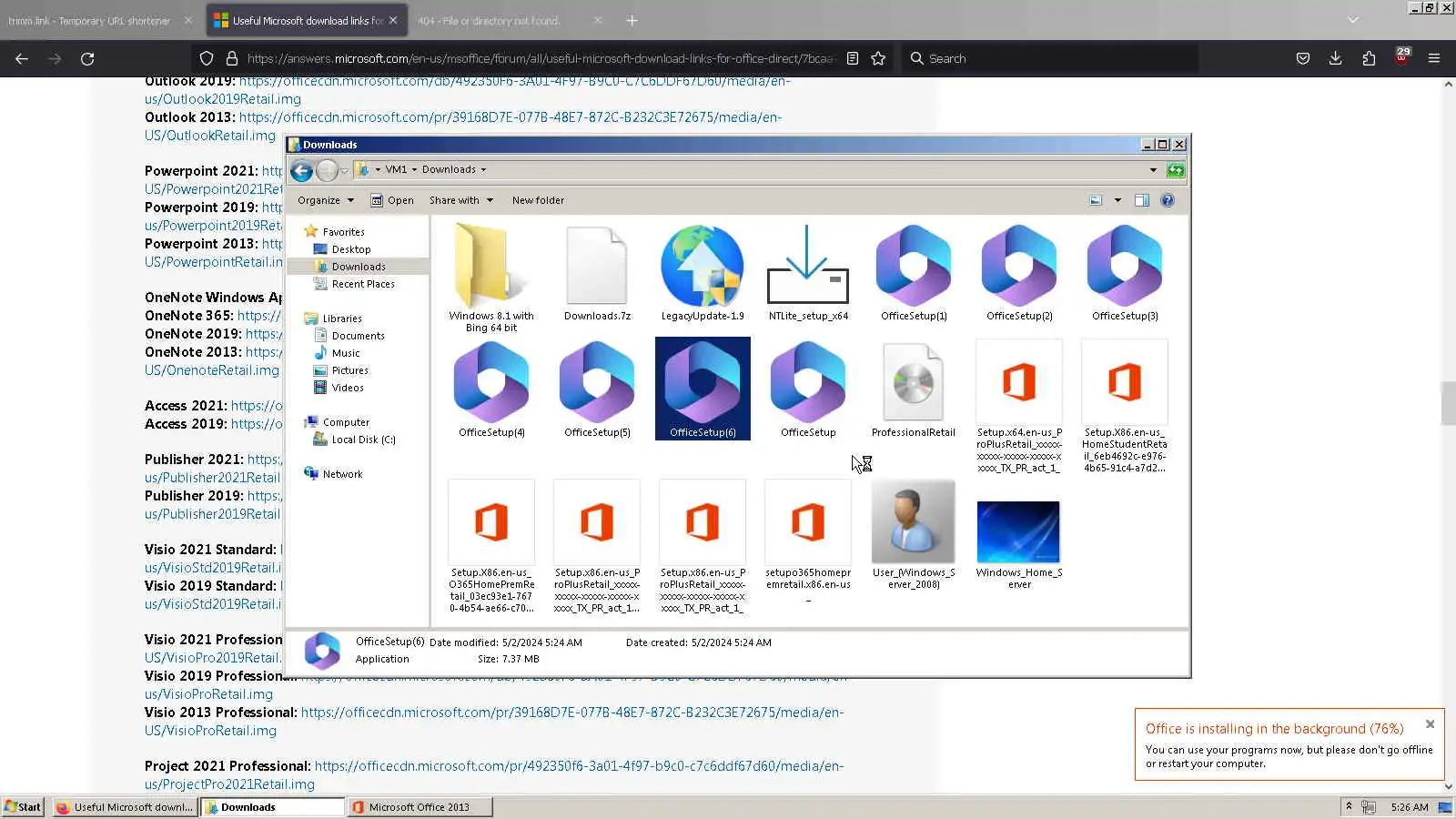Go back in the Downloads Explorer window
Viewport: 1456px width, 819px height.
coord(301,170)
